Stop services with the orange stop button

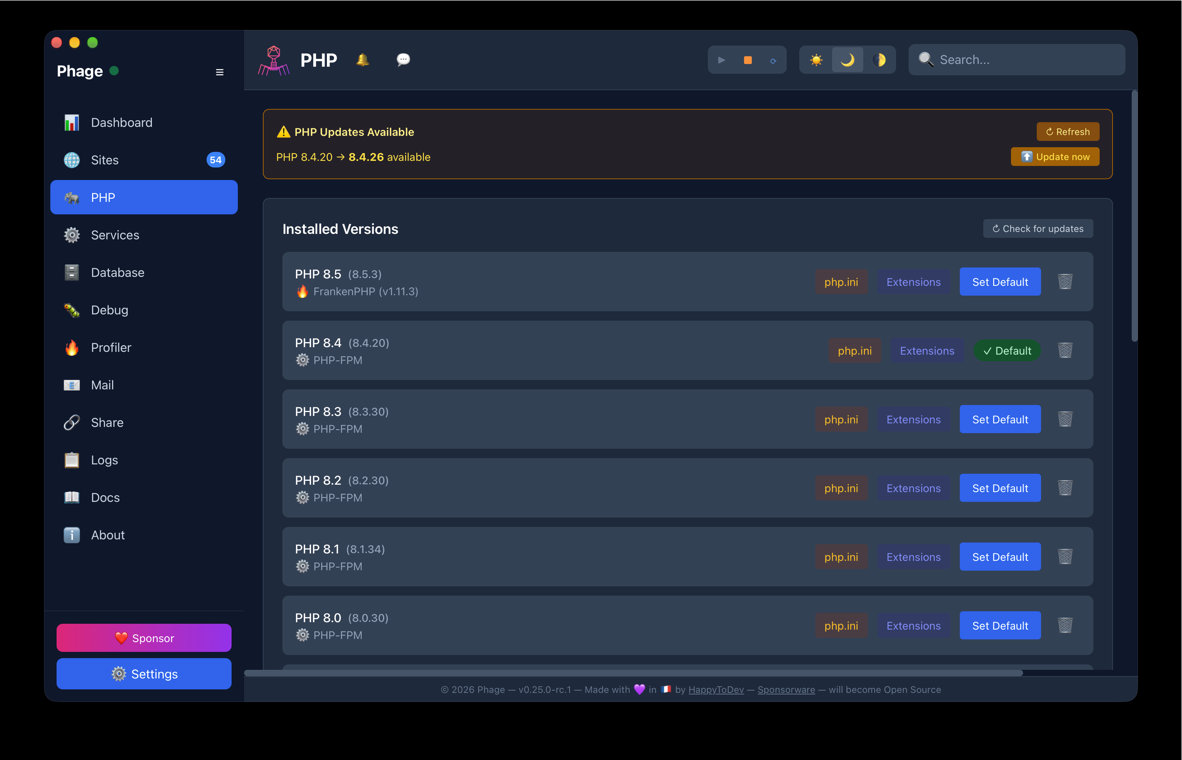coord(747,60)
